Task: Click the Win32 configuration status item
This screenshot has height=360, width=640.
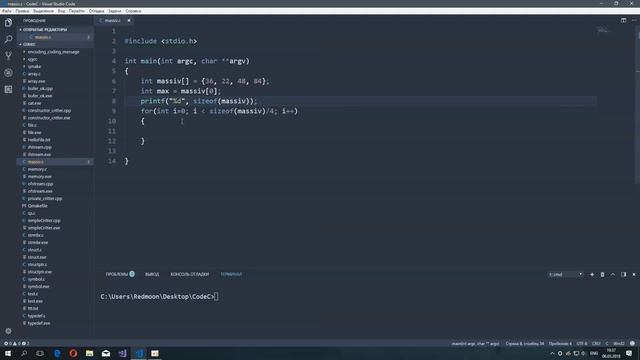Action: coord(619,343)
